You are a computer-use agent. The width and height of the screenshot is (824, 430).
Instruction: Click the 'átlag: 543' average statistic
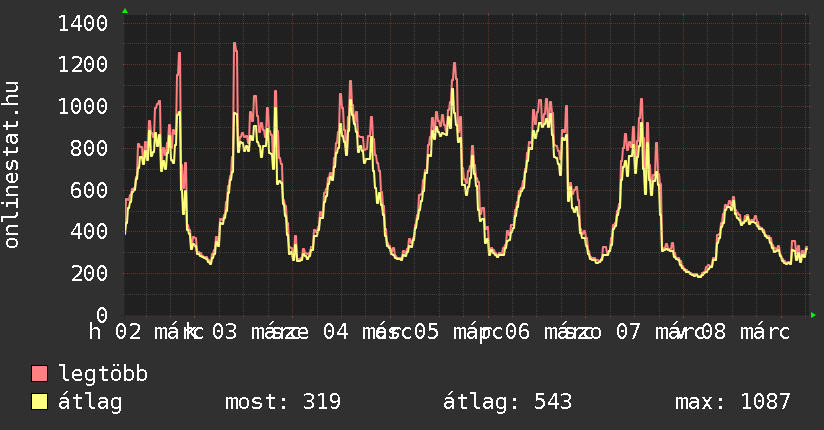click(x=507, y=402)
